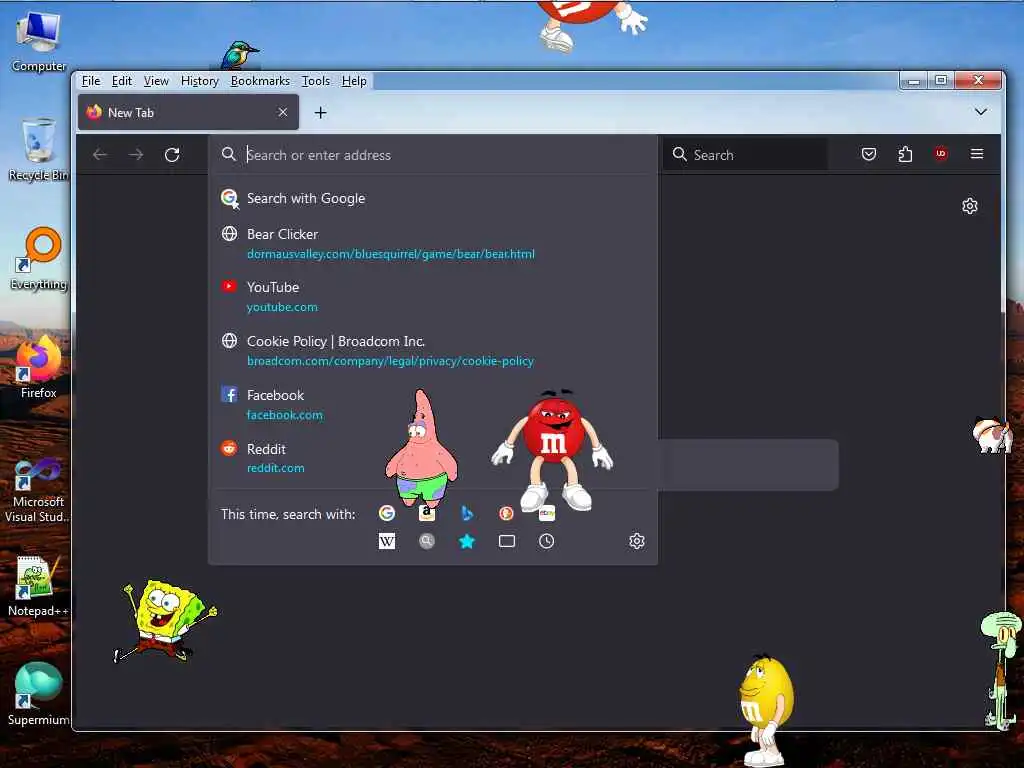Open the History menu

(200, 81)
